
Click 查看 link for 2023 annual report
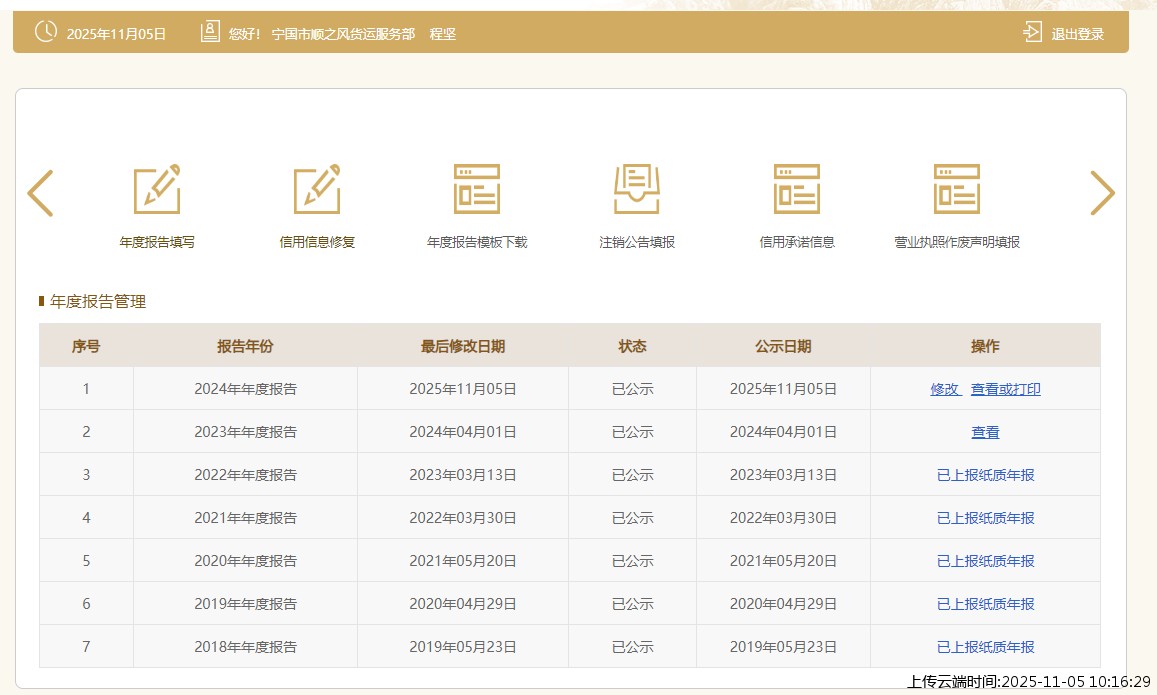click(985, 432)
